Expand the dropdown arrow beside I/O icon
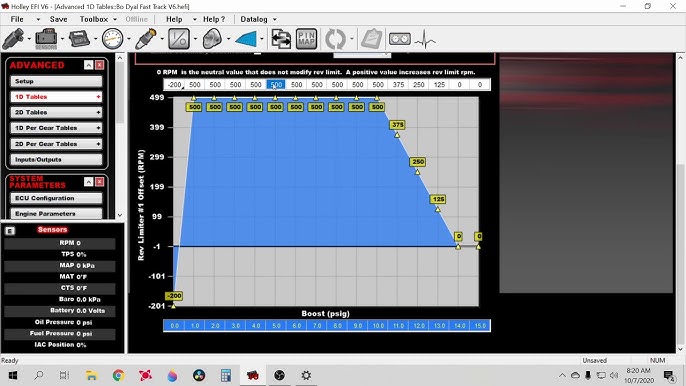Image resolution: width=686 pixels, height=386 pixels. [x=195, y=39]
